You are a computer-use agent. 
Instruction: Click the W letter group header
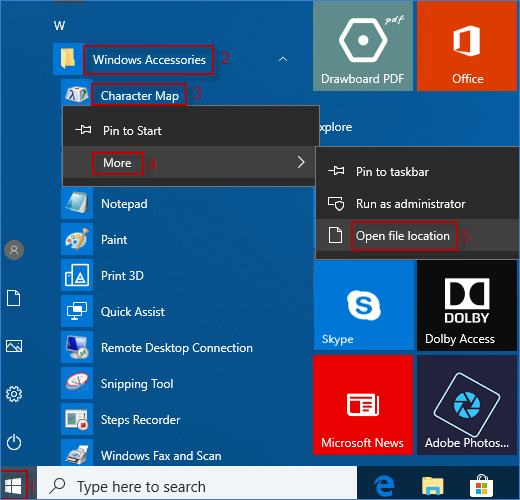point(59,25)
